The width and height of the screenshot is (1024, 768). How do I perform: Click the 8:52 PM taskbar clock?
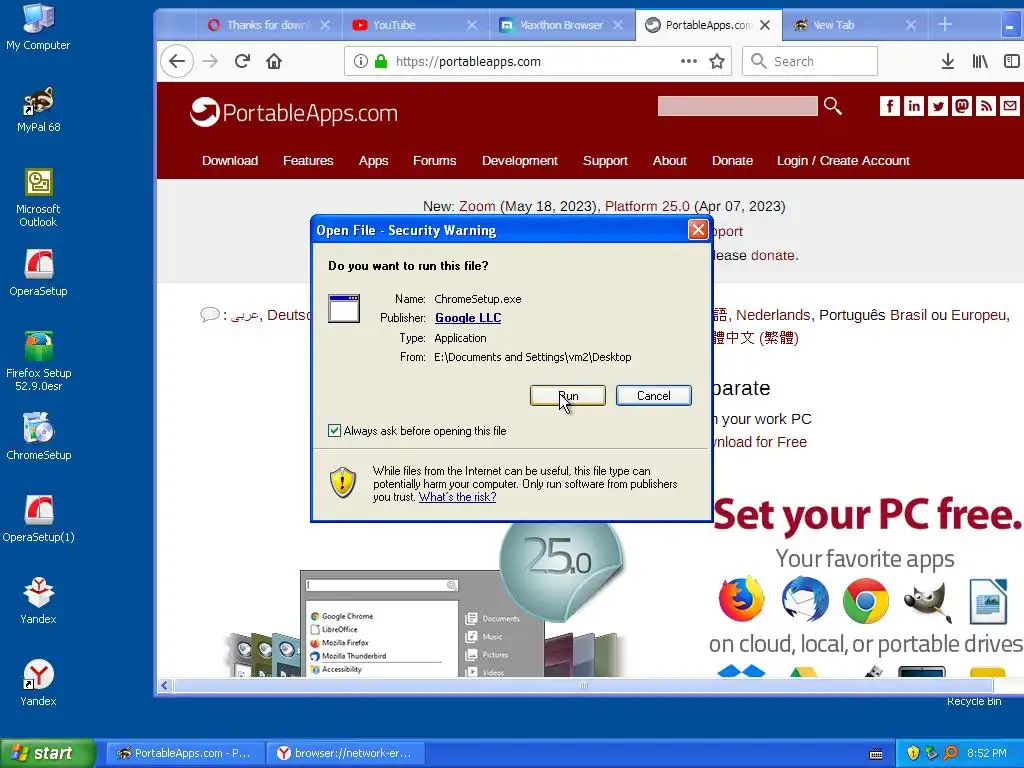pyautogui.click(x=987, y=753)
